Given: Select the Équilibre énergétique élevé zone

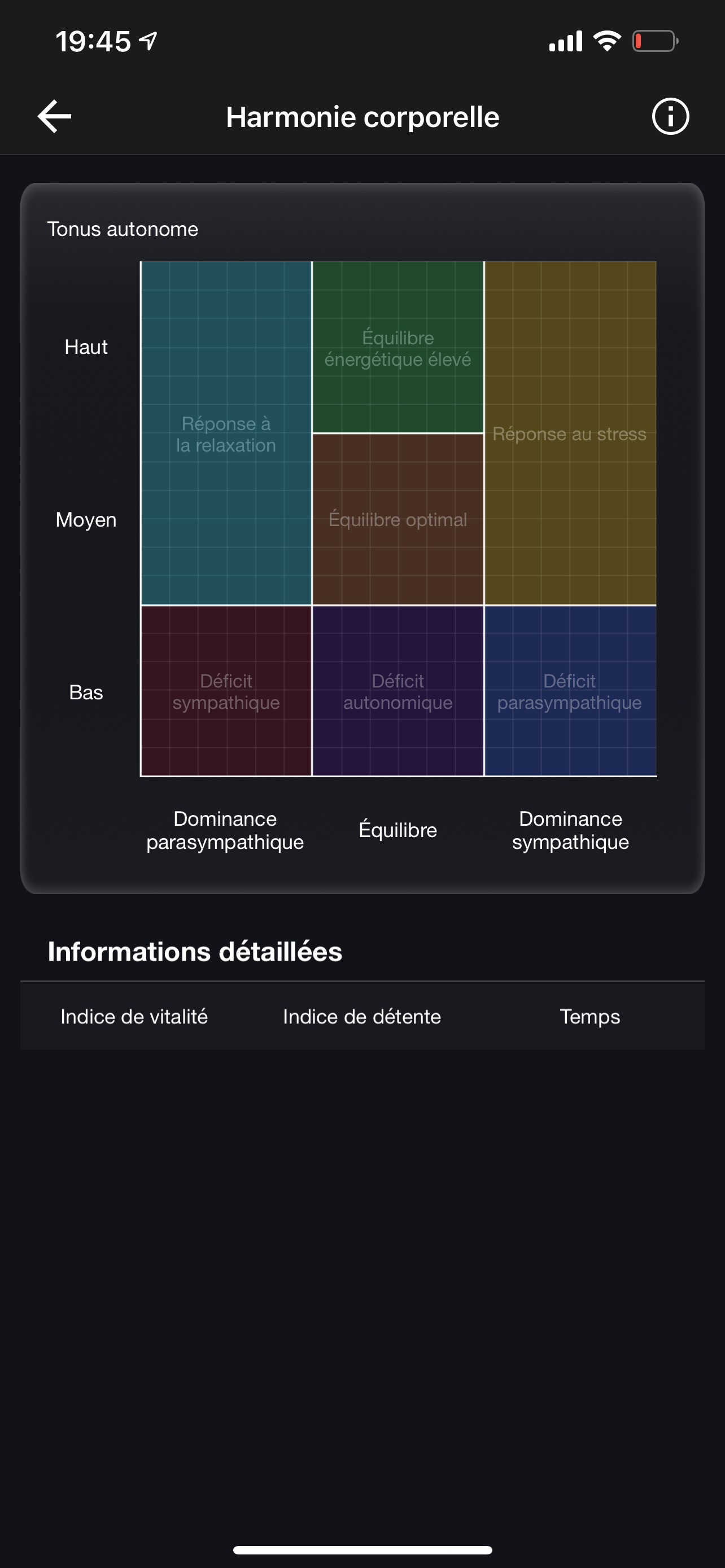Looking at the screenshot, I should point(398,348).
